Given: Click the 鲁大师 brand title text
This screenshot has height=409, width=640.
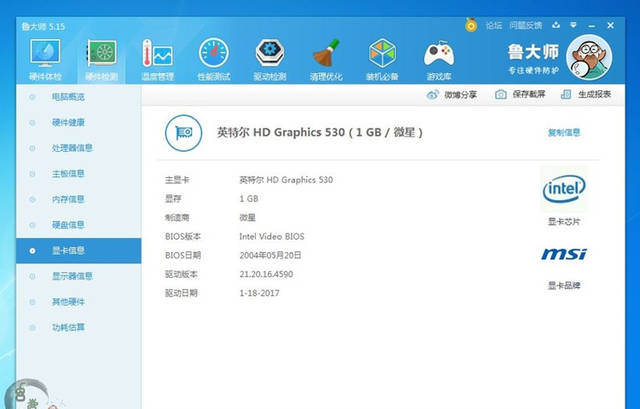Looking at the screenshot, I should click(533, 52).
